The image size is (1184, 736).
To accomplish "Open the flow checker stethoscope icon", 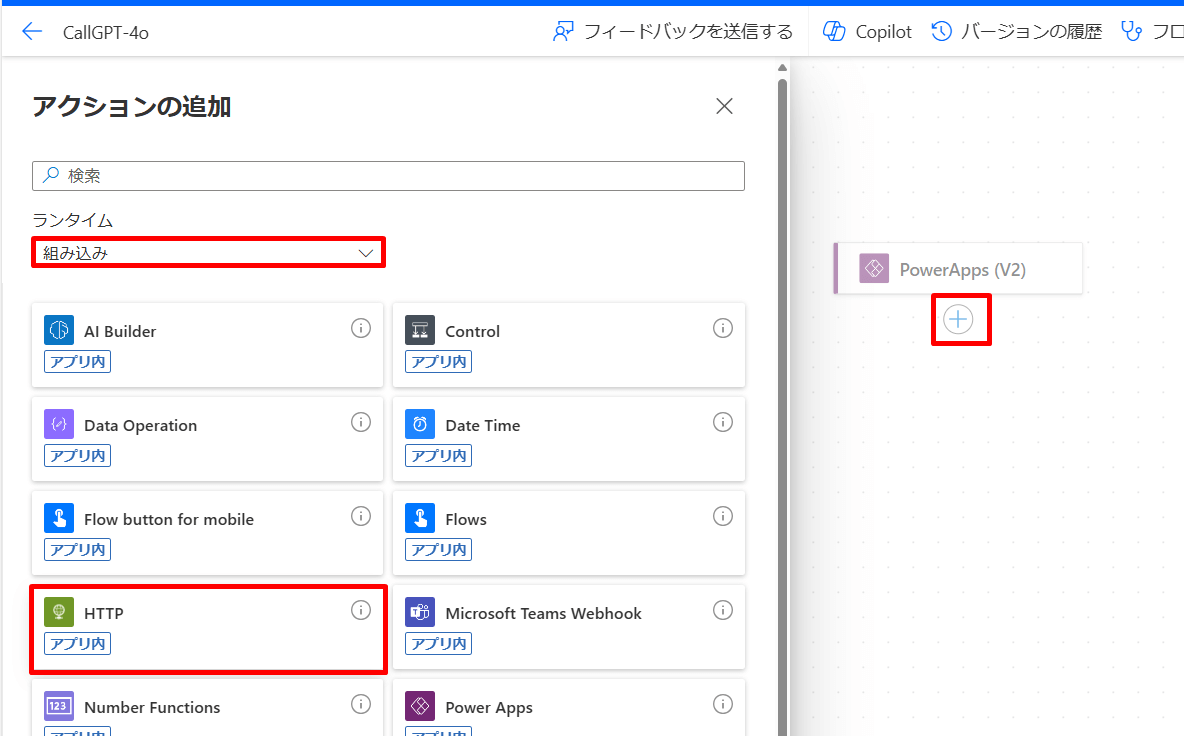I will click(x=1132, y=31).
